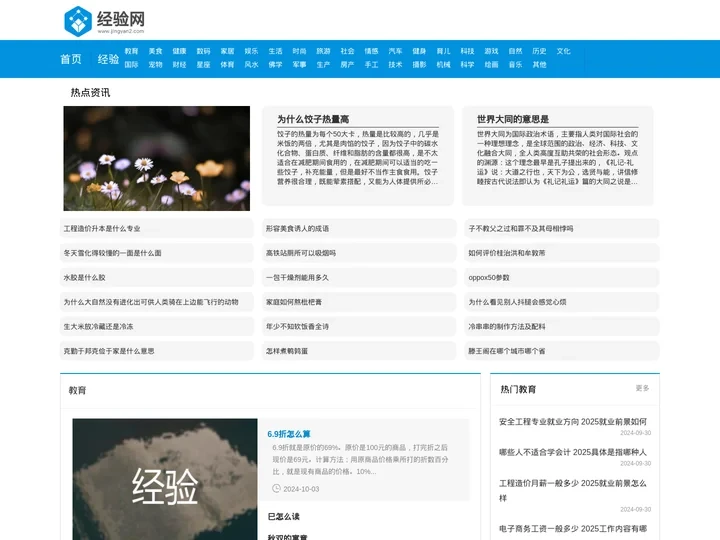
Task: Go to the 健康 category
Action: [180, 51]
